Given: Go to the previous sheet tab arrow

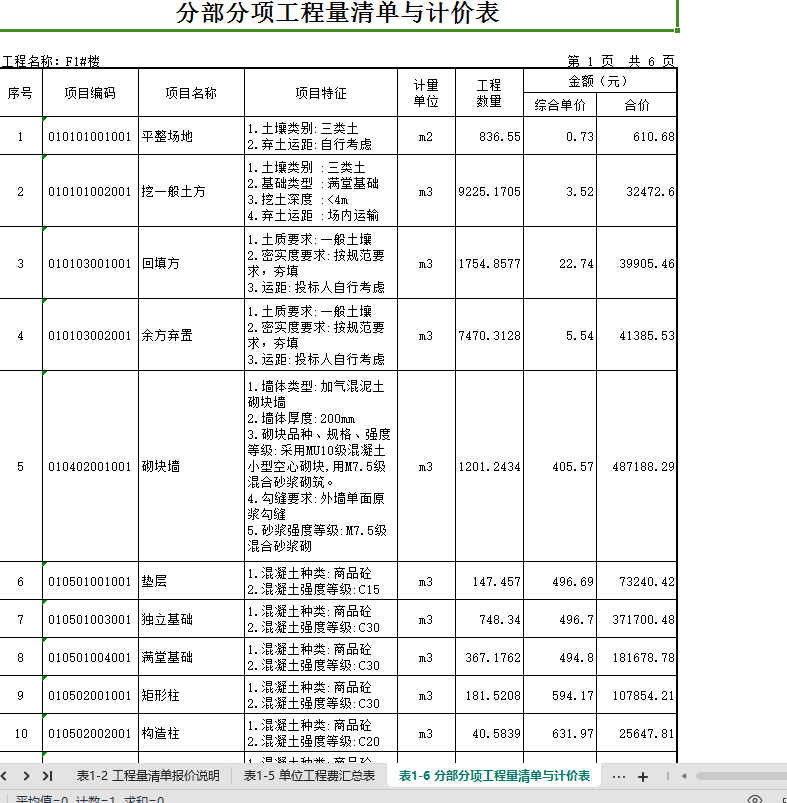Looking at the screenshot, I should click(4, 776).
